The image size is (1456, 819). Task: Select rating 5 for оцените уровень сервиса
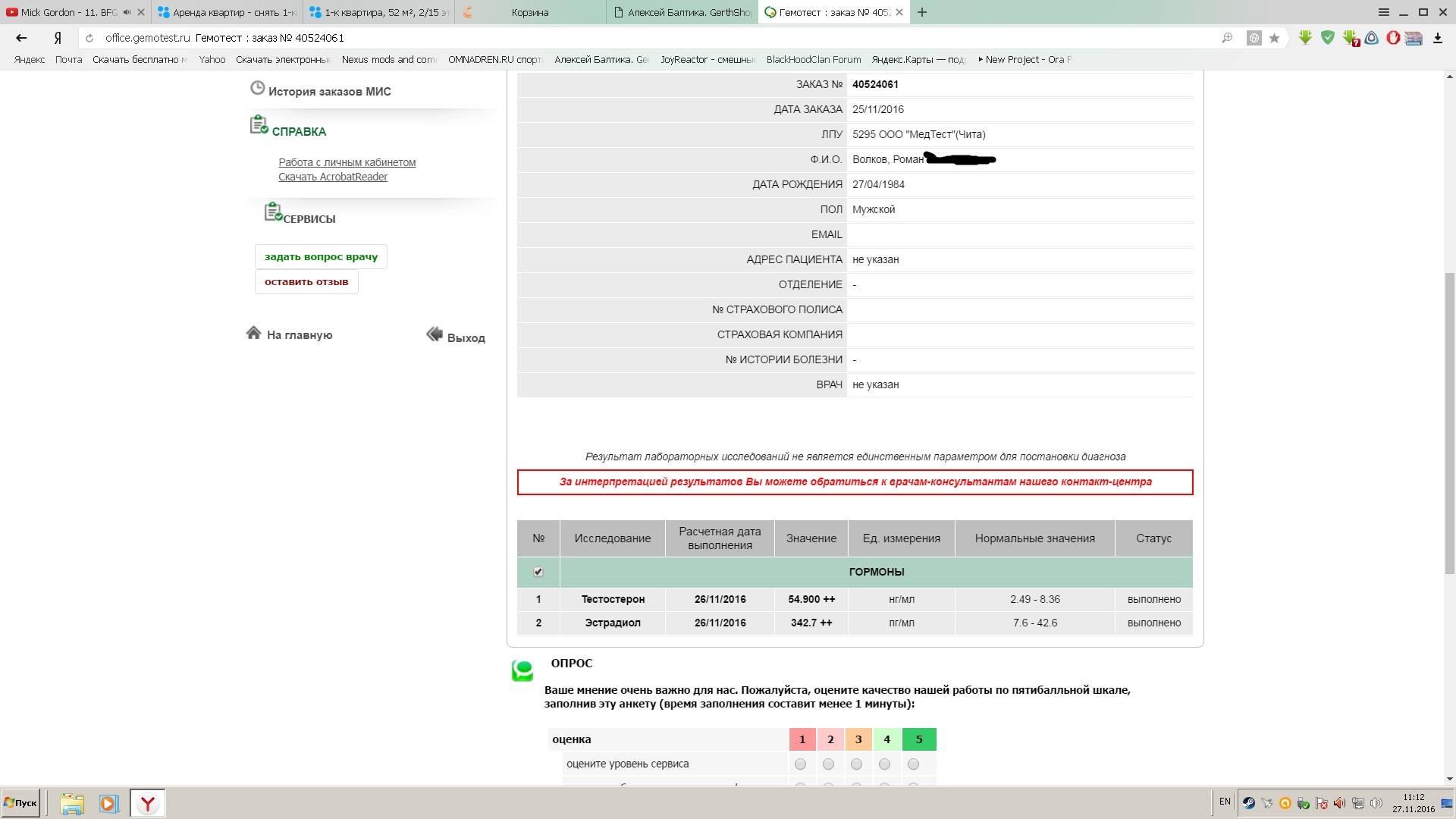pos(913,764)
